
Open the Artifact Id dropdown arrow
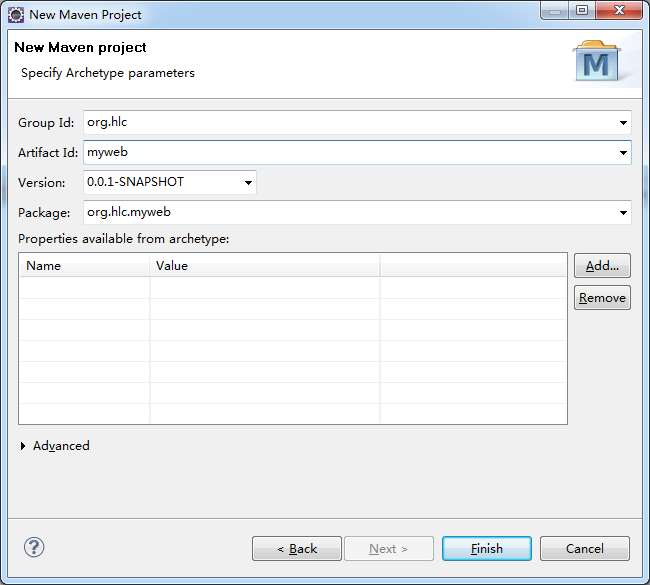(623, 153)
